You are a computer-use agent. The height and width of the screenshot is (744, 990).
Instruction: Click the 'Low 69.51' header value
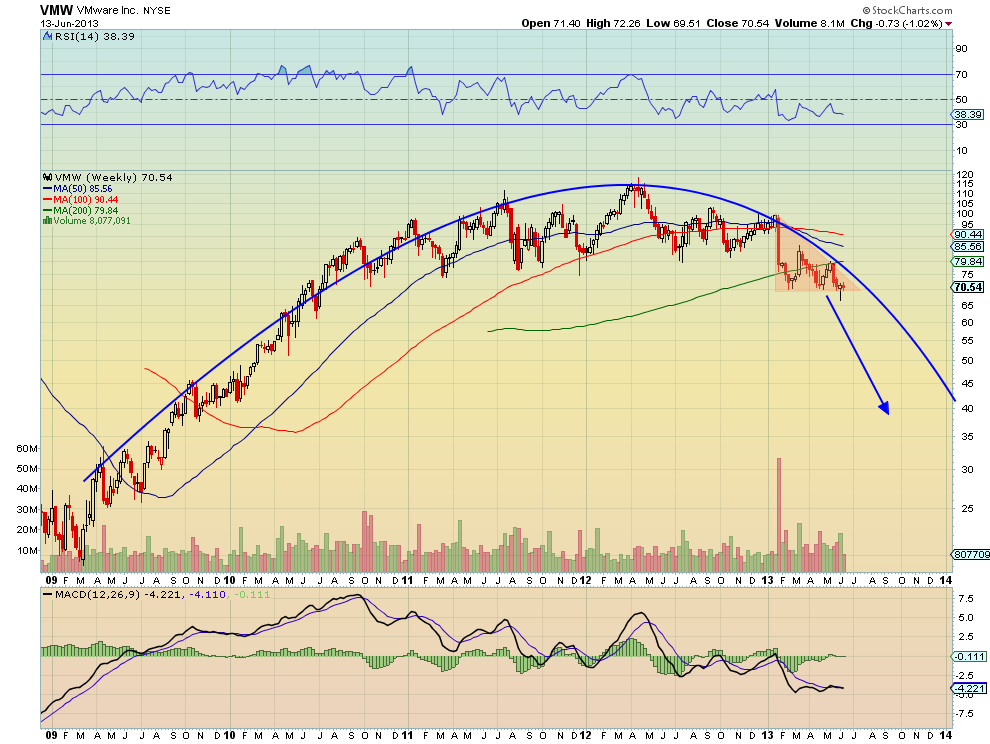(673, 23)
